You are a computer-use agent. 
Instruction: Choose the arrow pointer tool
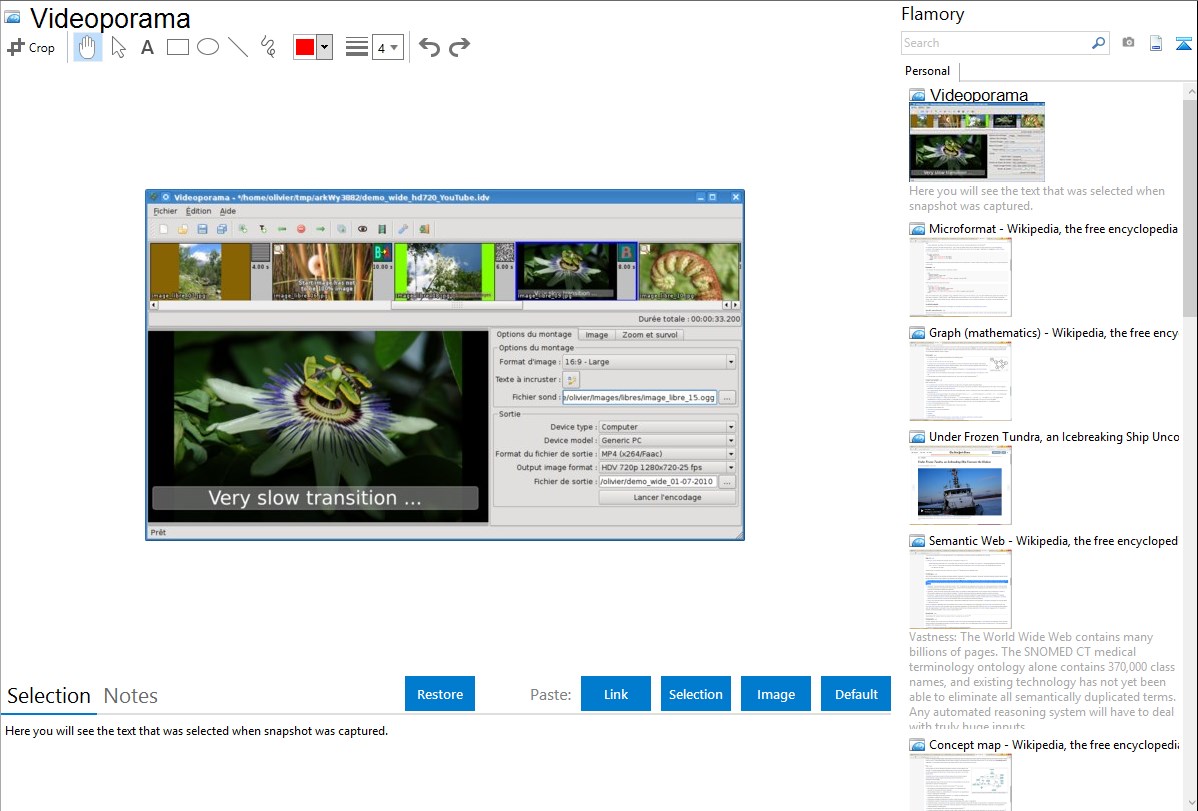pos(118,47)
